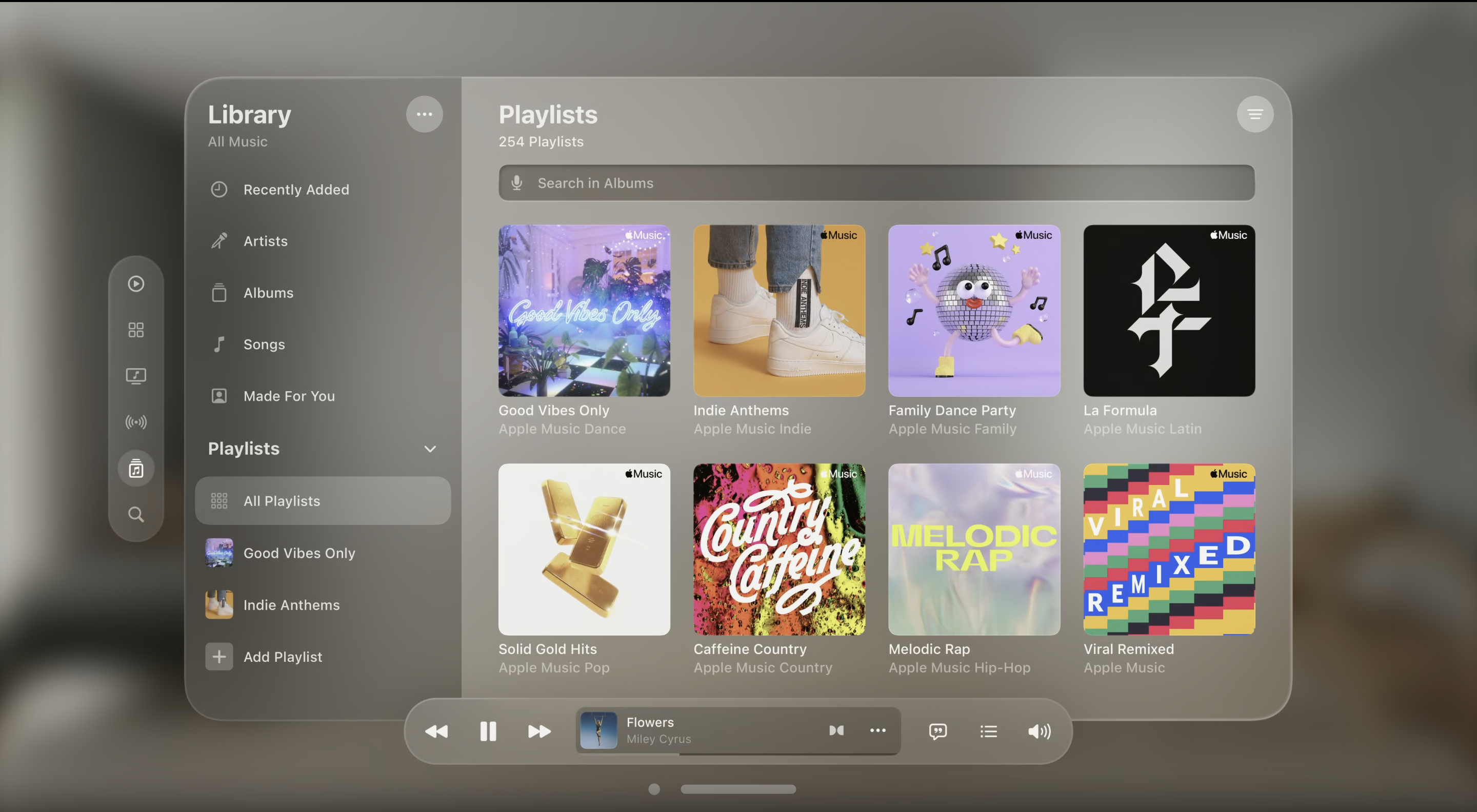The height and width of the screenshot is (812, 1477).
Task: Click the Apple Music Indie subtitle
Action: pyautogui.click(x=752, y=429)
